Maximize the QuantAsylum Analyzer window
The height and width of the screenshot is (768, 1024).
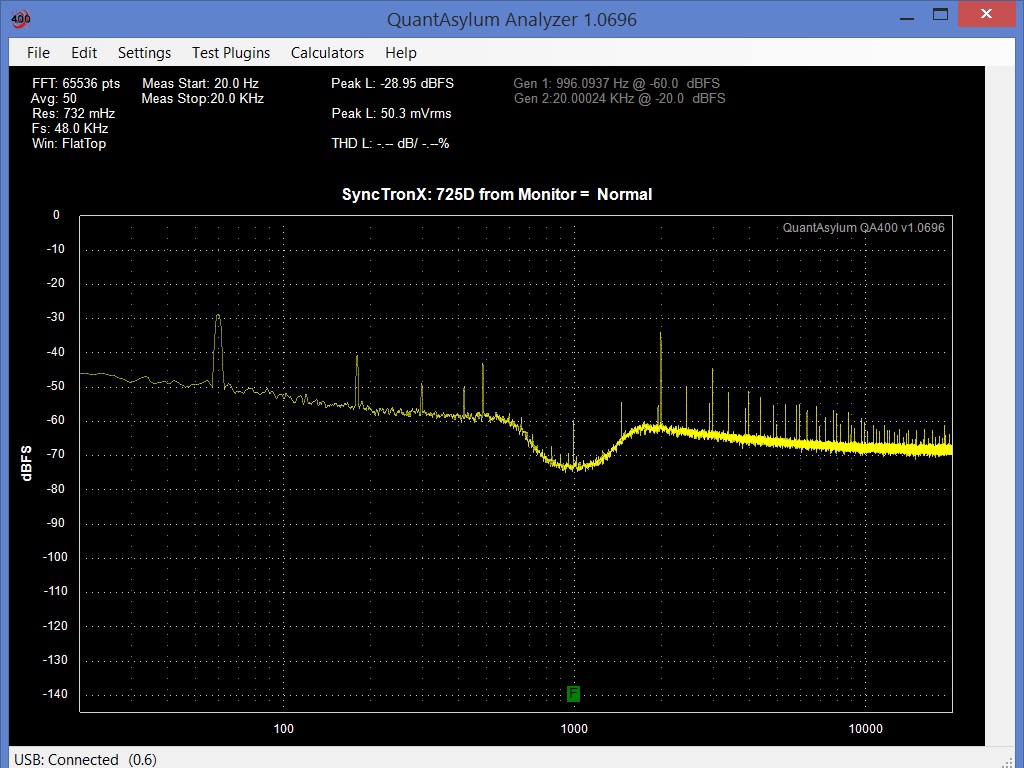pyautogui.click(x=940, y=15)
